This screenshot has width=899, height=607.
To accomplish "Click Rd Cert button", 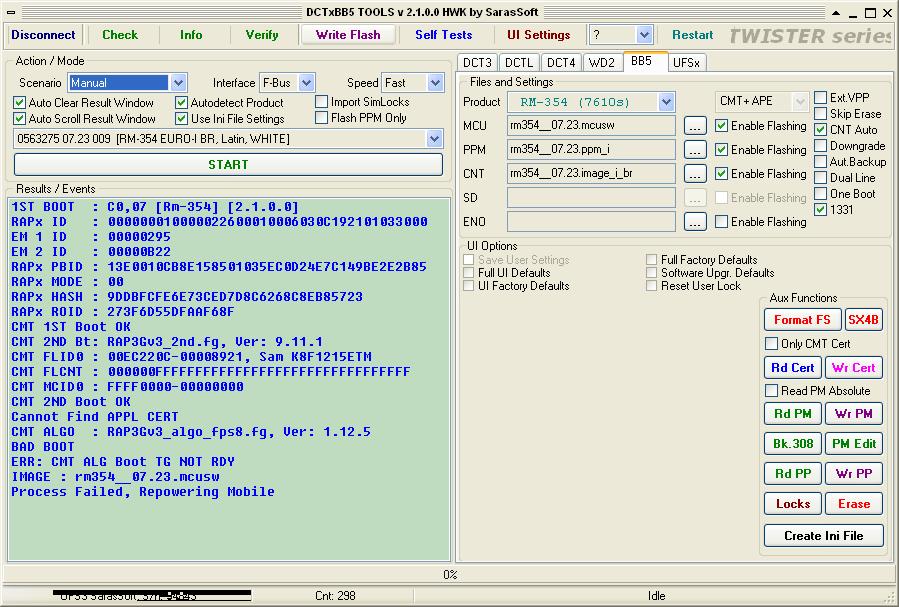I will click(x=793, y=367).
